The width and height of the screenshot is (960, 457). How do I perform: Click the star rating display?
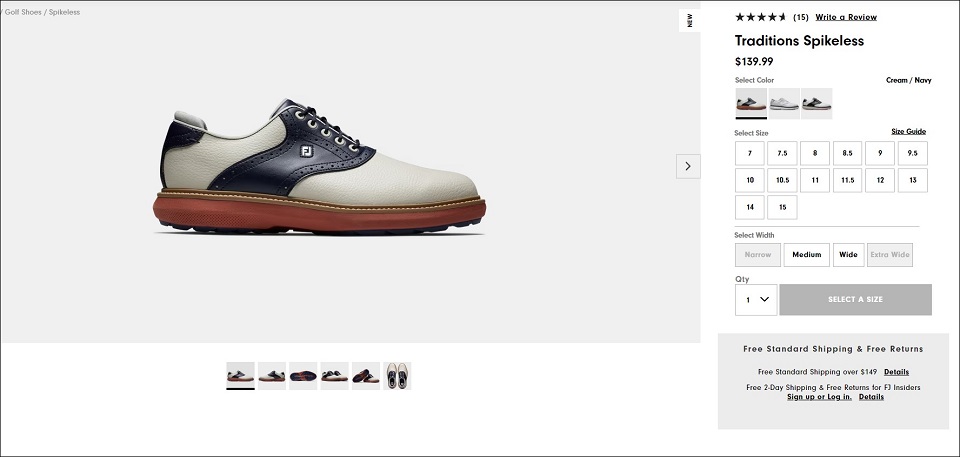(x=761, y=17)
